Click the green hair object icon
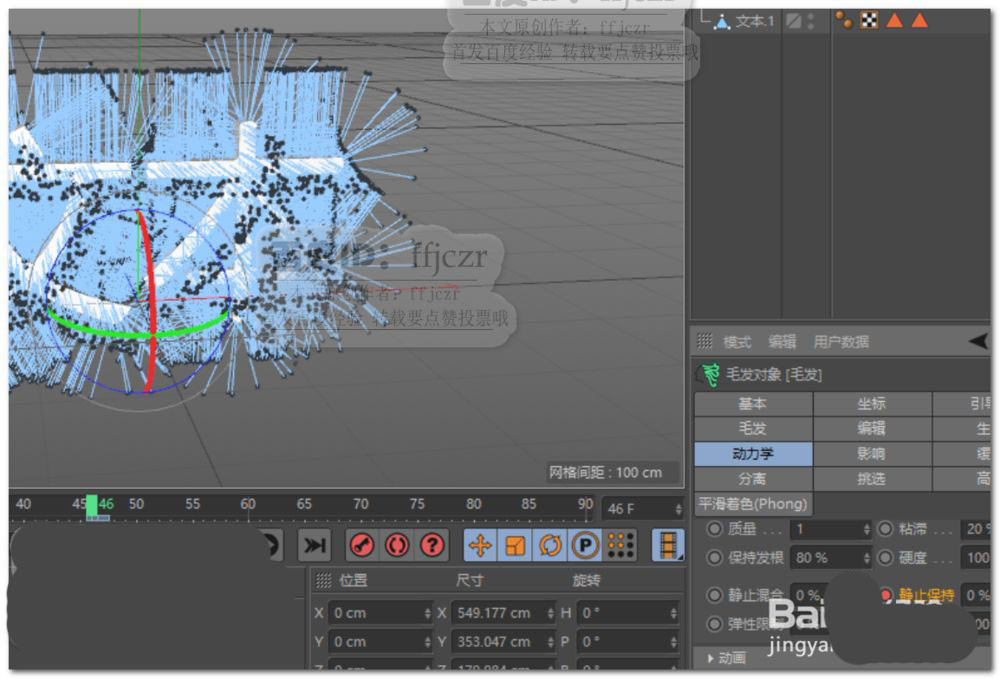 tap(710, 374)
